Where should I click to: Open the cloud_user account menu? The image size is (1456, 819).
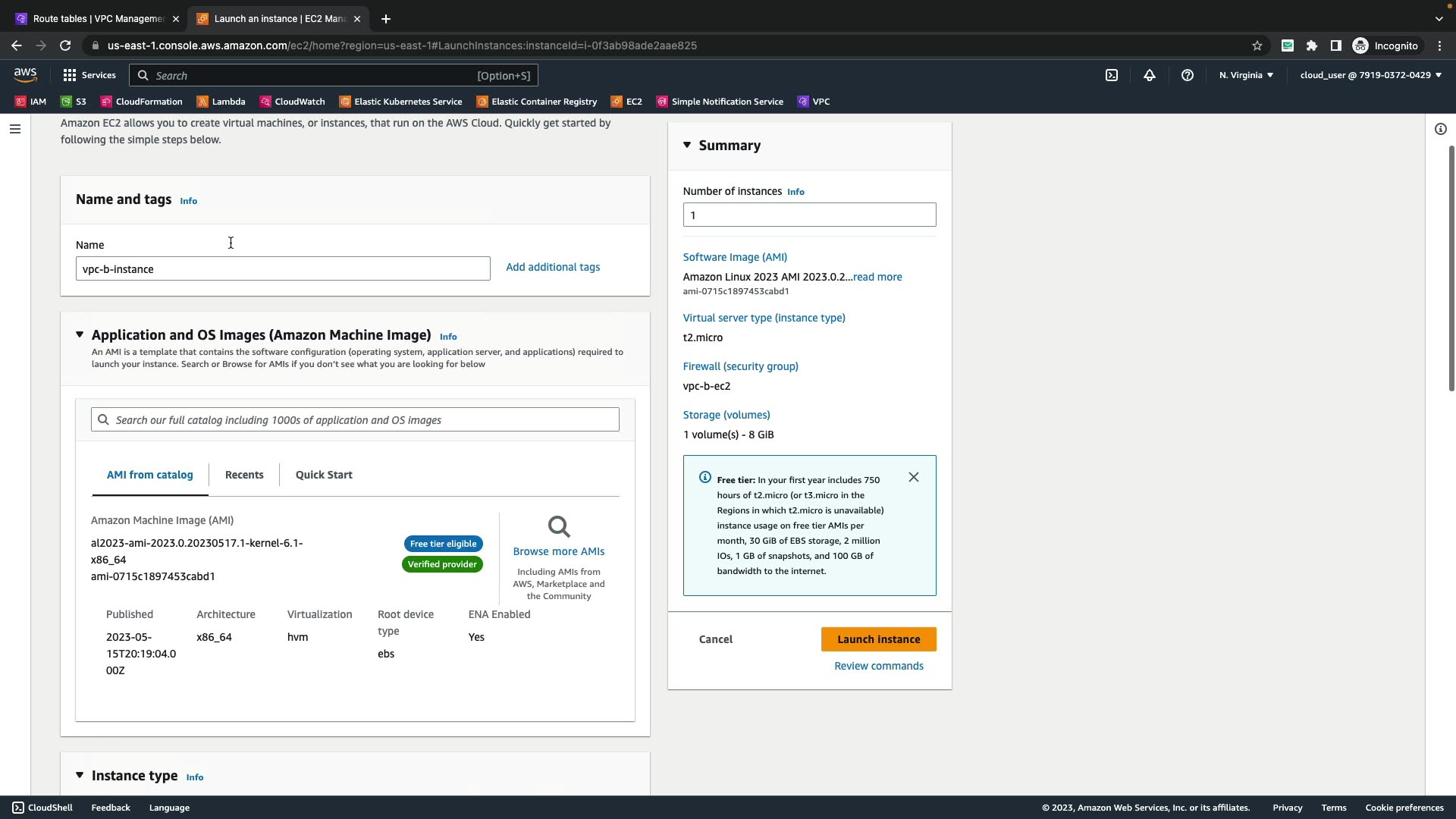1370,75
